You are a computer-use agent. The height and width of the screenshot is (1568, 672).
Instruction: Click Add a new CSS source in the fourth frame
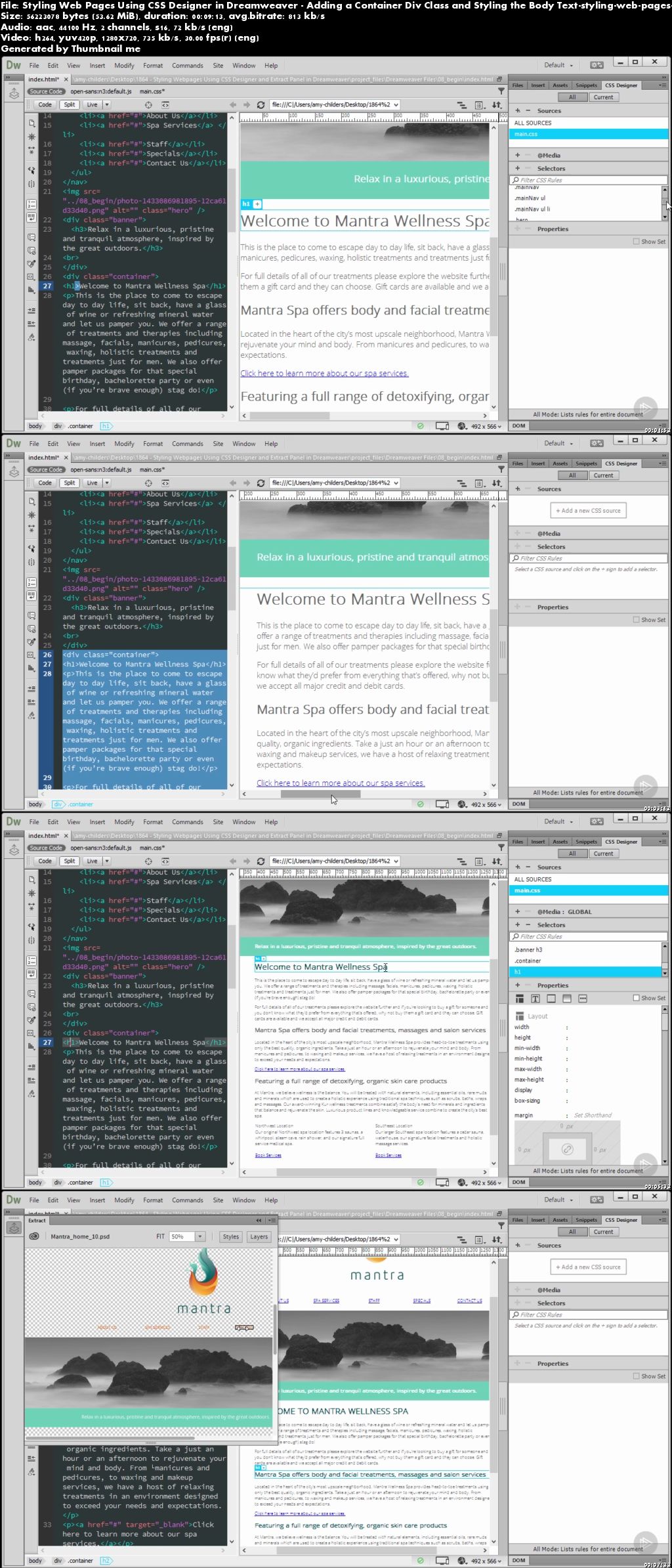click(x=588, y=1267)
